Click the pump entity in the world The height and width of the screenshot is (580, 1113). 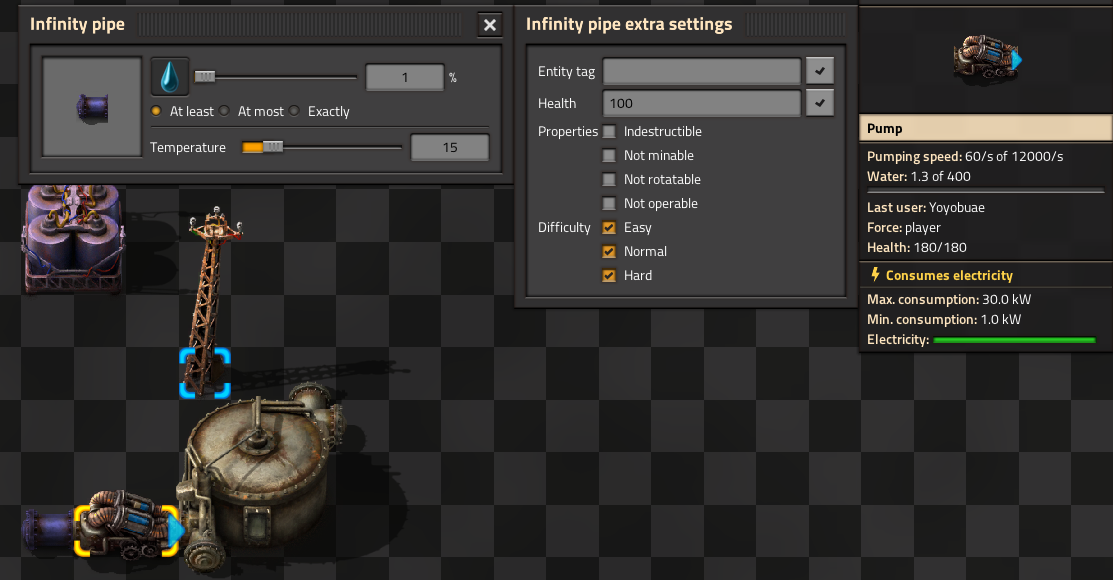pyautogui.click(x=125, y=527)
